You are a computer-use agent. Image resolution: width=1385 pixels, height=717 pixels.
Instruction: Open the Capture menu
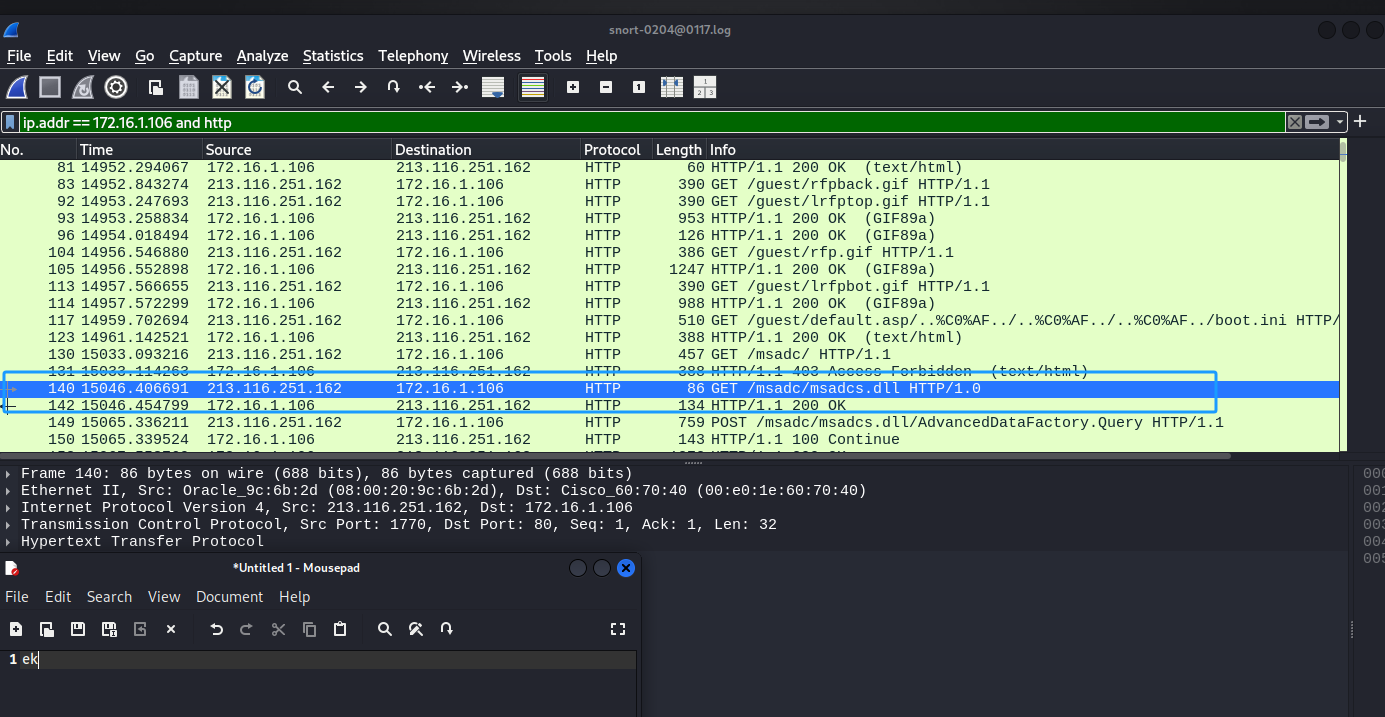(195, 56)
